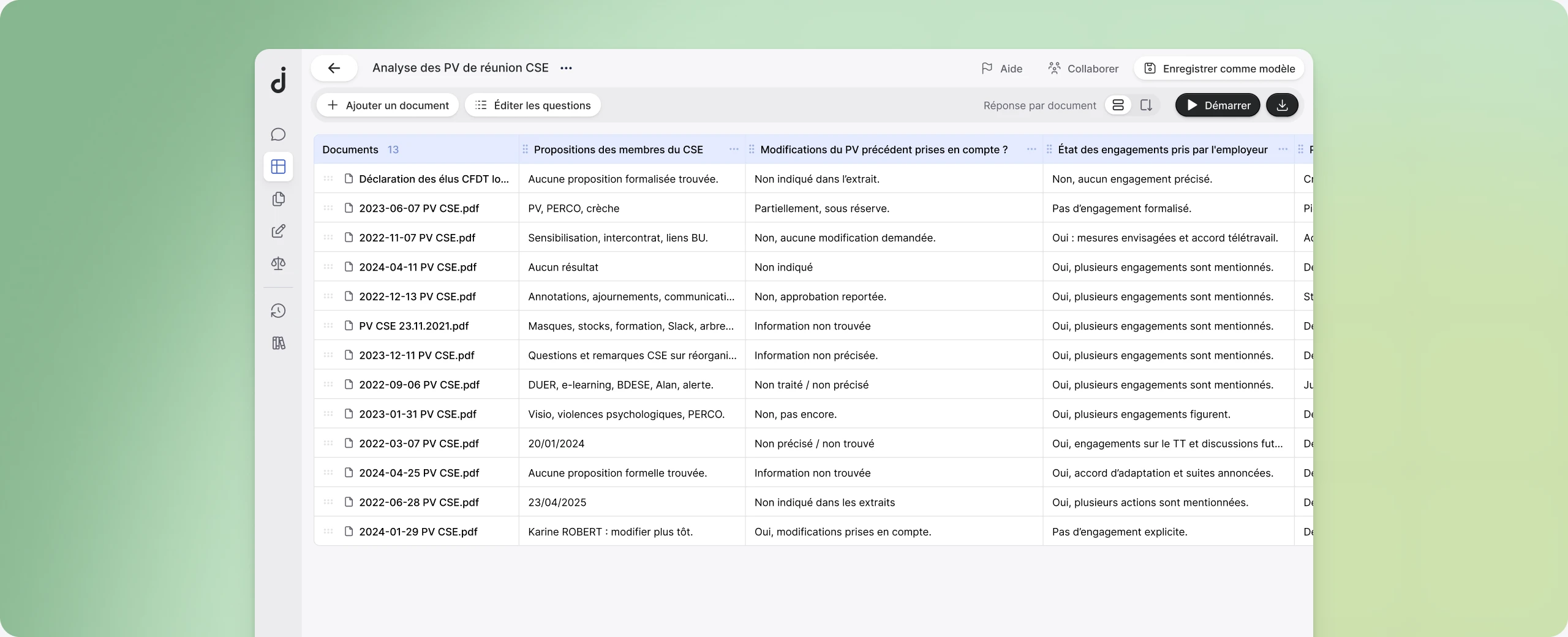Select document 2023-06-07 PV CSE.pdf
The width and height of the screenshot is (1568, 637).
point(419,208)
